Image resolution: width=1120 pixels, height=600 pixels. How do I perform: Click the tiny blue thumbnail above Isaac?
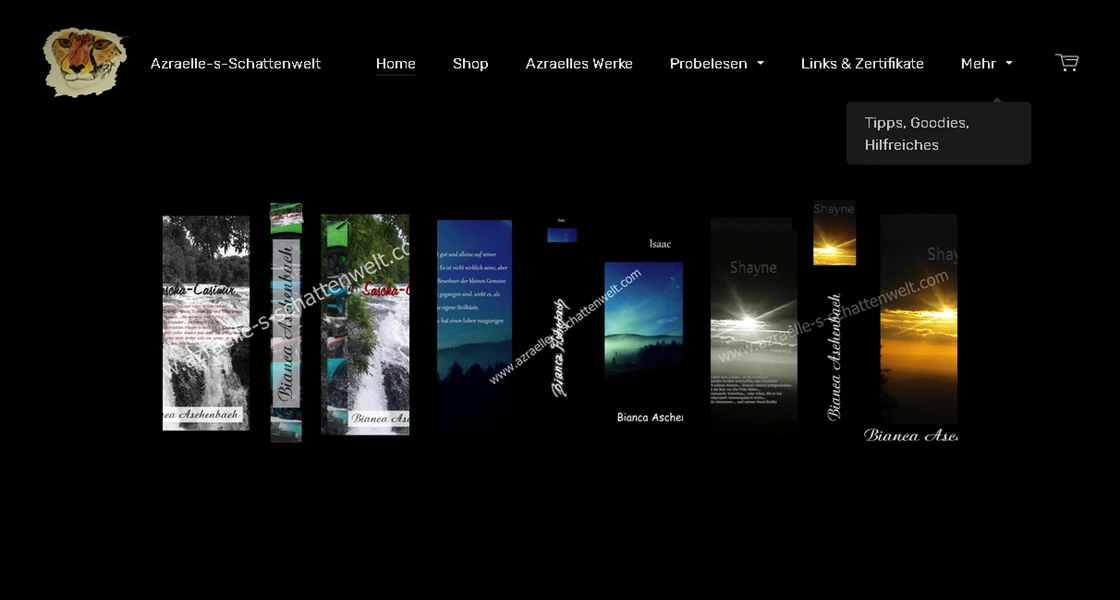pos(561,235)
